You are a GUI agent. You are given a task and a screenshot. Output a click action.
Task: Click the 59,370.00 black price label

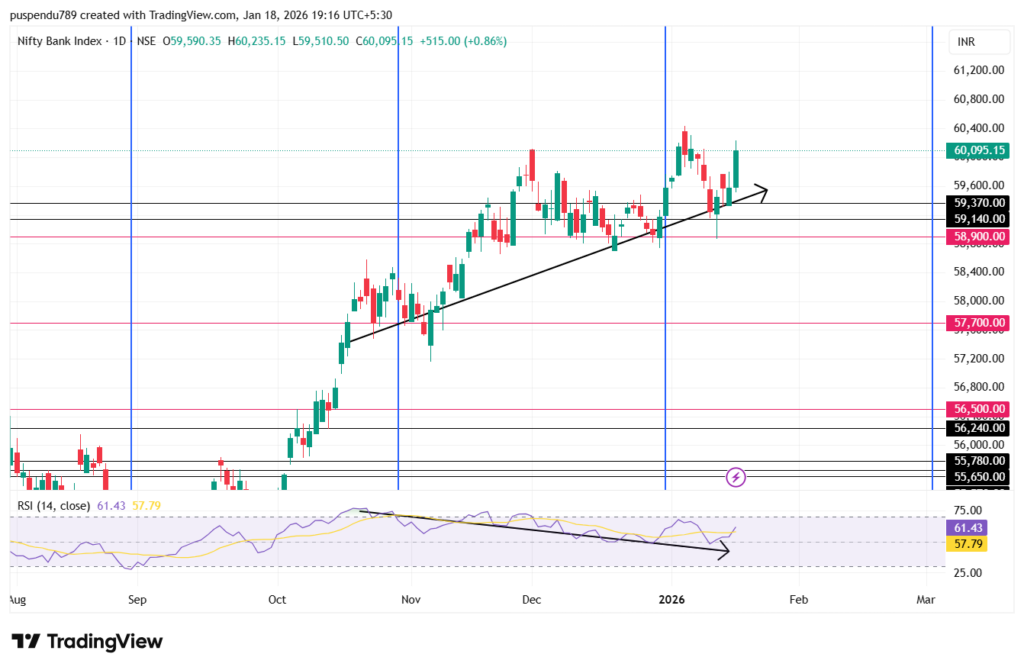[978, 202]
